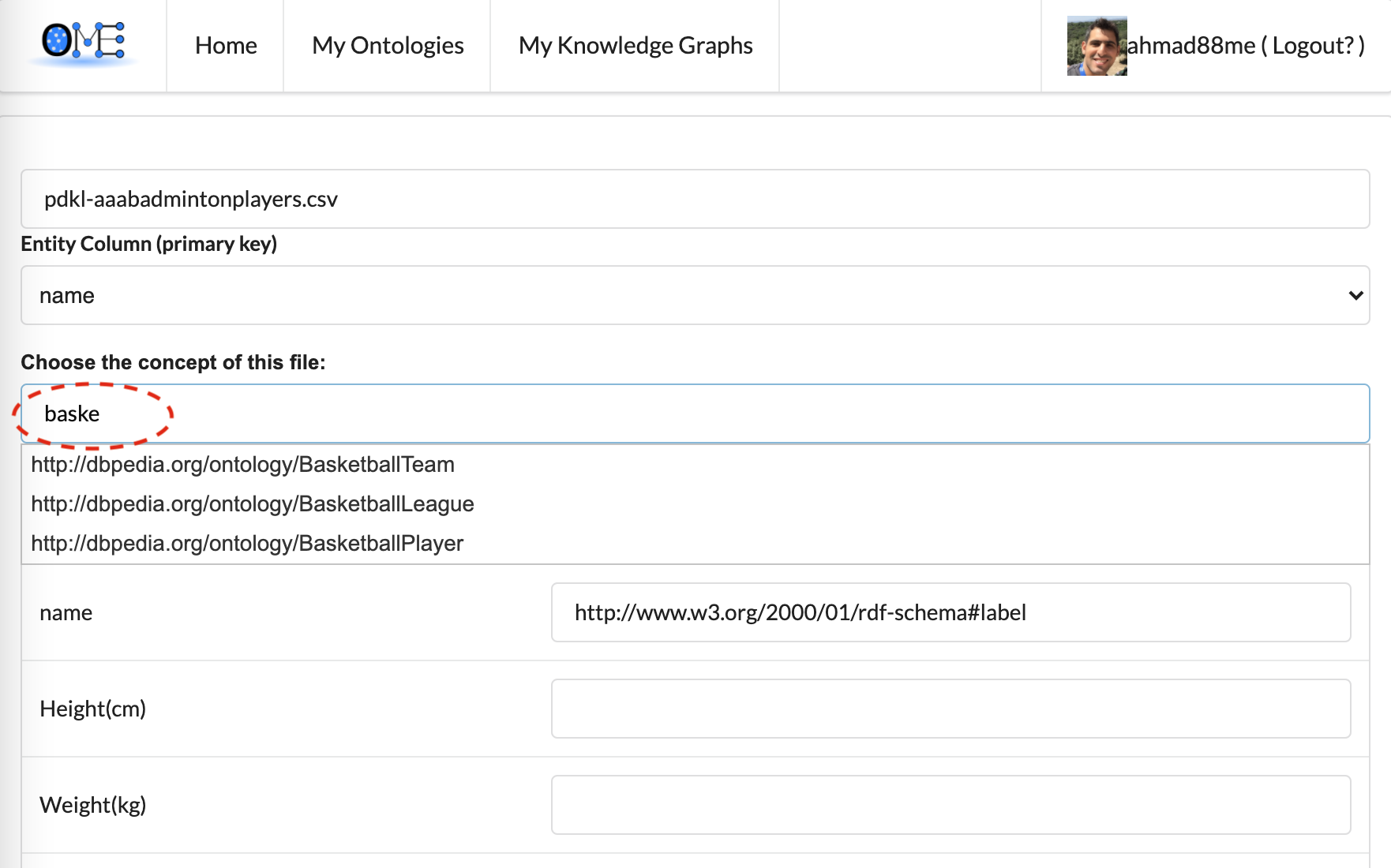This screenshot has width=1391, height=868.
Task: Click the 'Choose the concept of this file' label
Action: [x=173, y=362]
